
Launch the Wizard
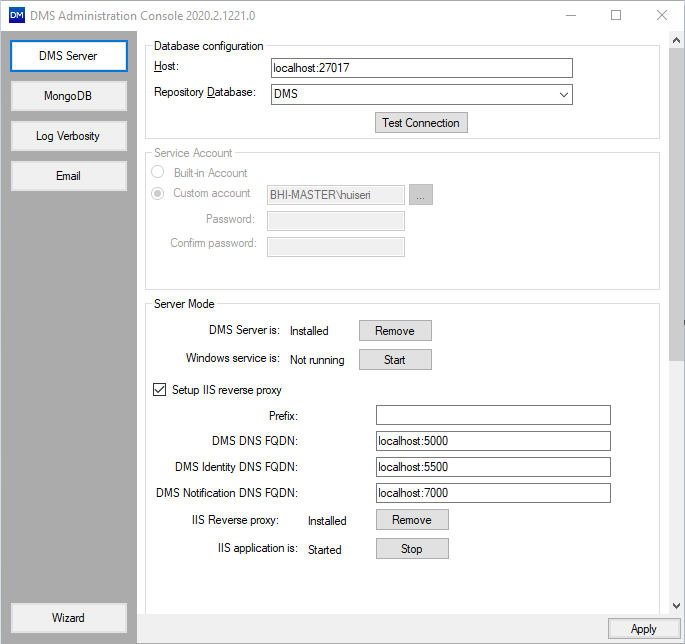(69, 618)
